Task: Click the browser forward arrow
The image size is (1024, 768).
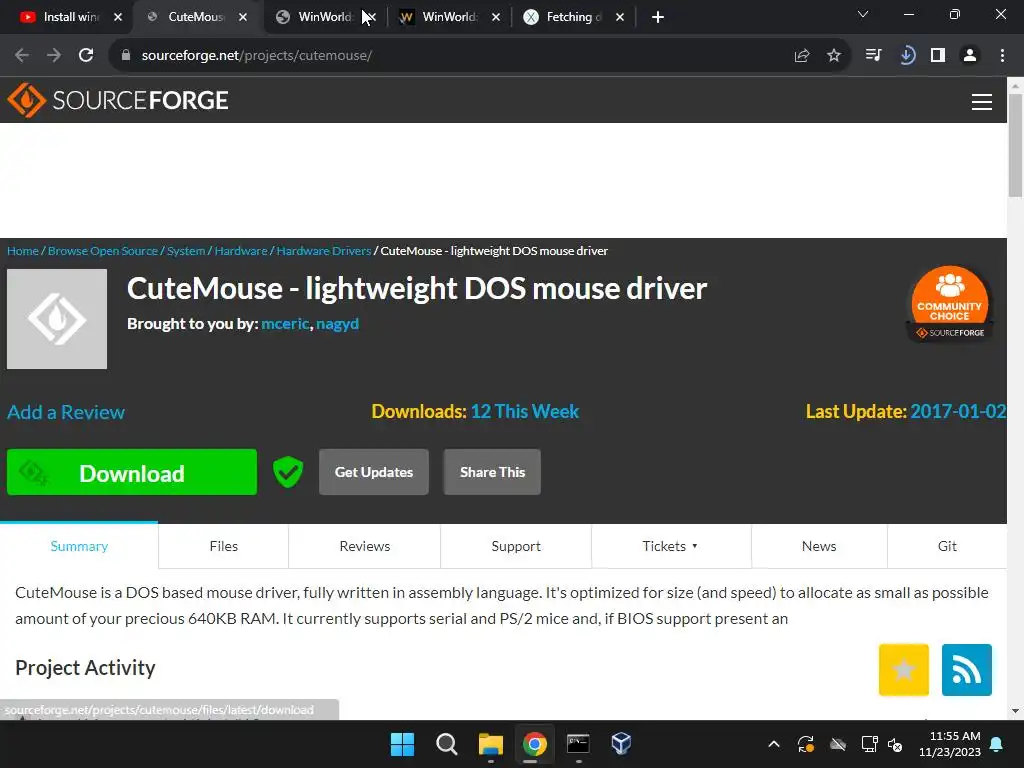Action: (54, 56)
